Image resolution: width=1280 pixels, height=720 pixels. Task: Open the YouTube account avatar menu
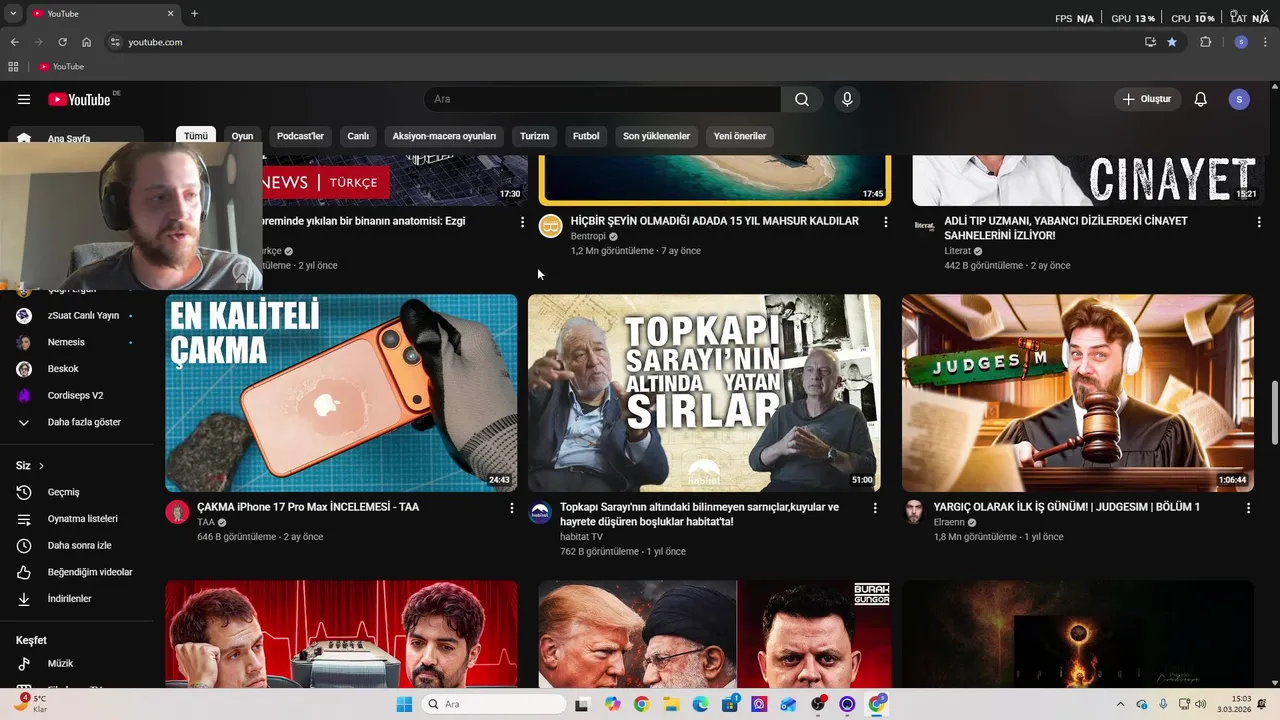[1239, 99]
